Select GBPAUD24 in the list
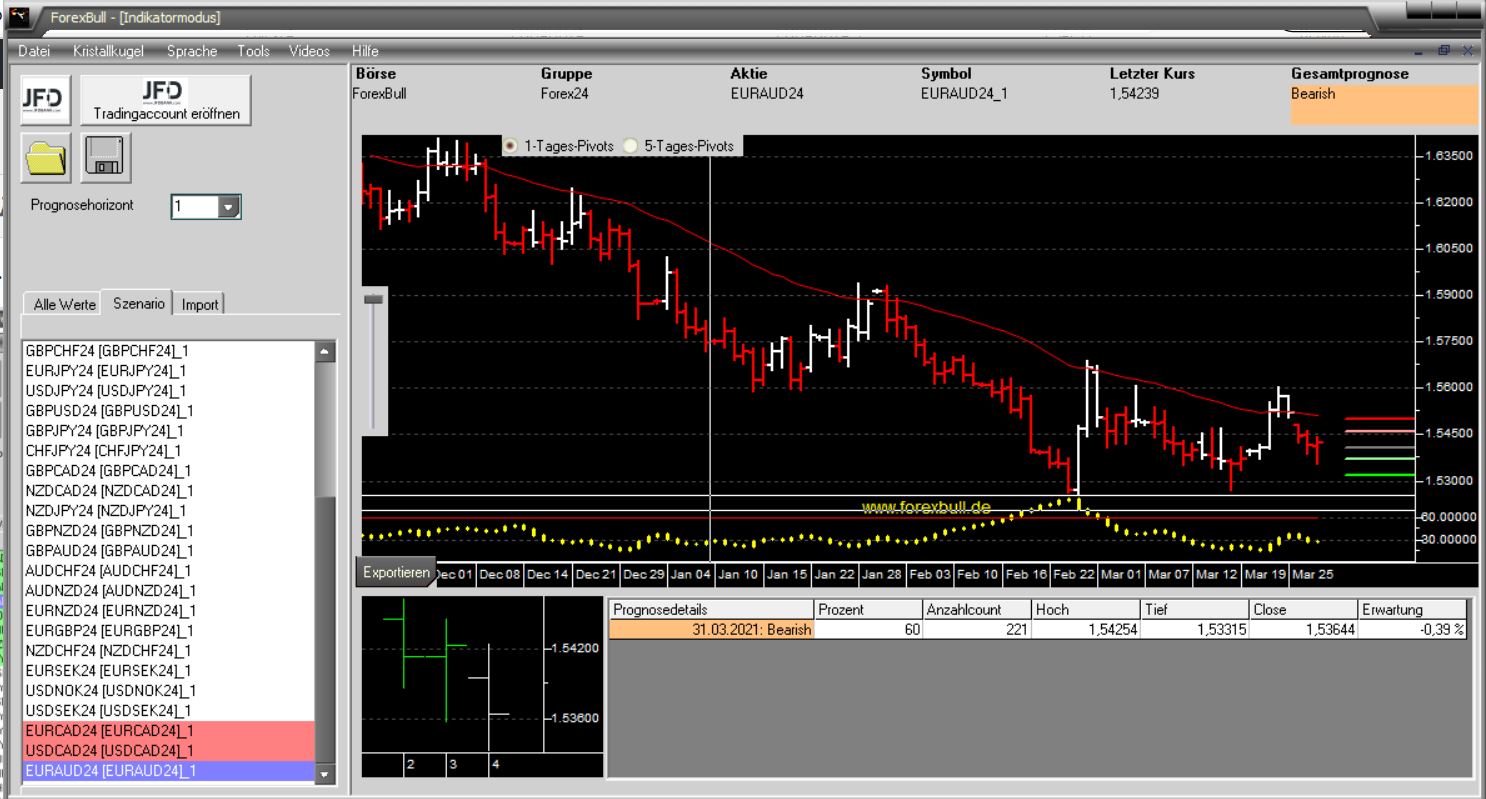The width and height of the screenshot is (1486, 799). click(167, 551)
